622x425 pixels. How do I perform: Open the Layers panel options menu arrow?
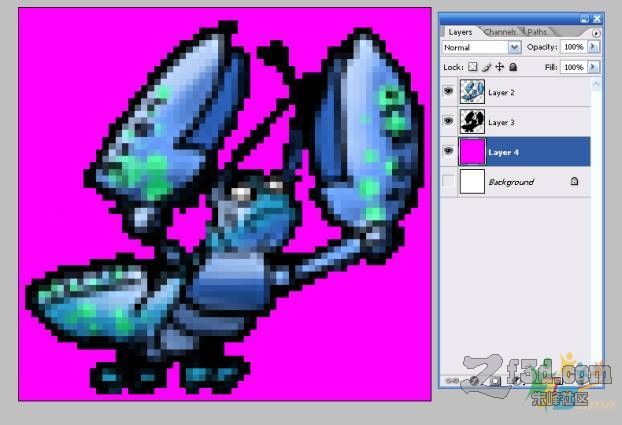click(596, 33)
